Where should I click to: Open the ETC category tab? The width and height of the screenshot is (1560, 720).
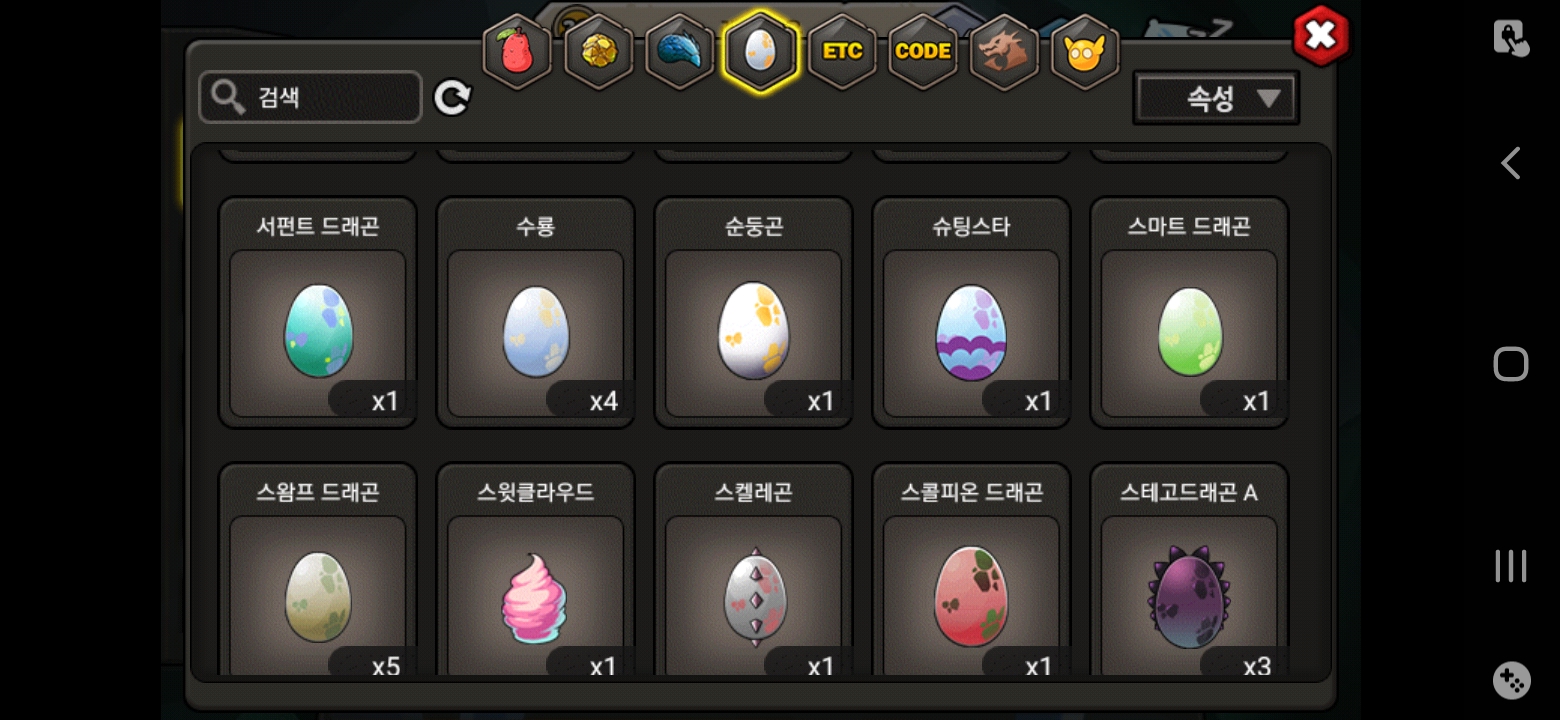pos(842,51)
